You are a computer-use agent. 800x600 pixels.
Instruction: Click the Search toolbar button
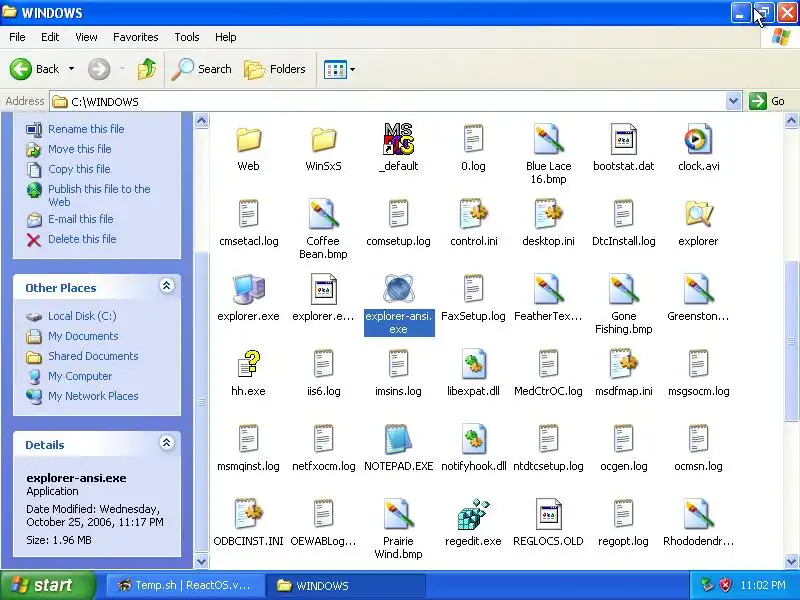tap(202, 69)
